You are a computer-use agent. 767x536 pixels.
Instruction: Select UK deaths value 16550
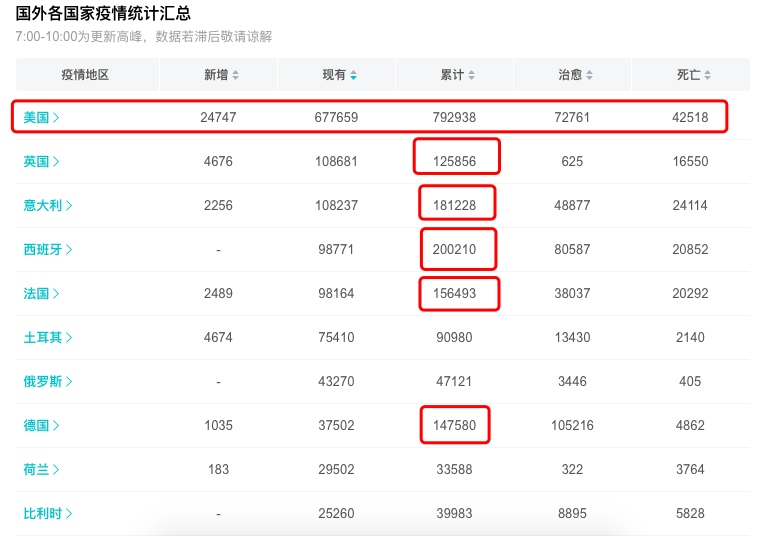tap(690, 161)
